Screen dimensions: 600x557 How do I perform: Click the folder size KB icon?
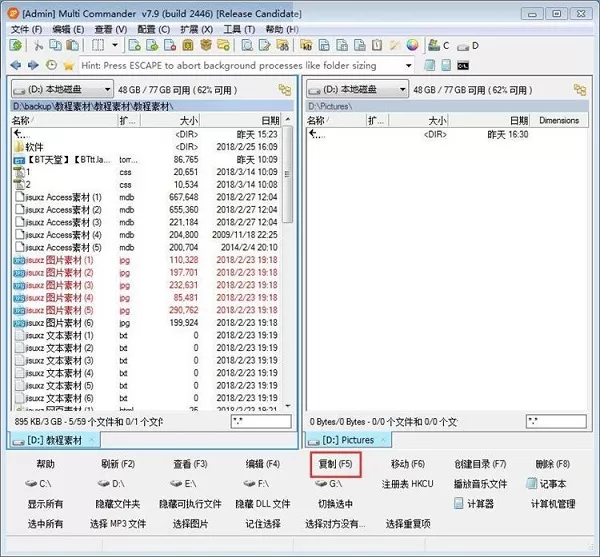pyautogui.click(x=306, y=46)
